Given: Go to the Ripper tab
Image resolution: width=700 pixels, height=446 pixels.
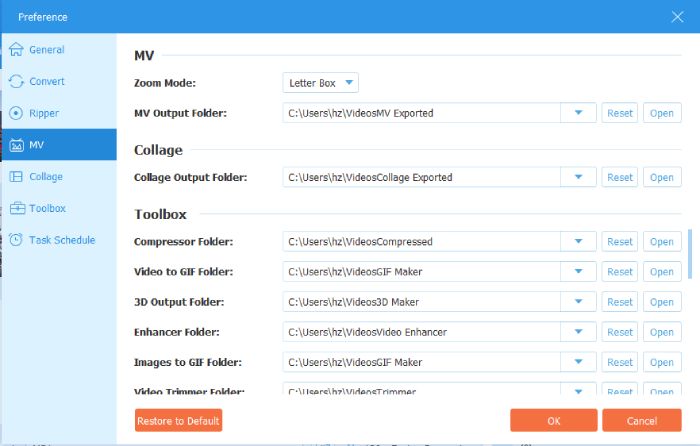Looking at the screenshot, I should point(44,113).
